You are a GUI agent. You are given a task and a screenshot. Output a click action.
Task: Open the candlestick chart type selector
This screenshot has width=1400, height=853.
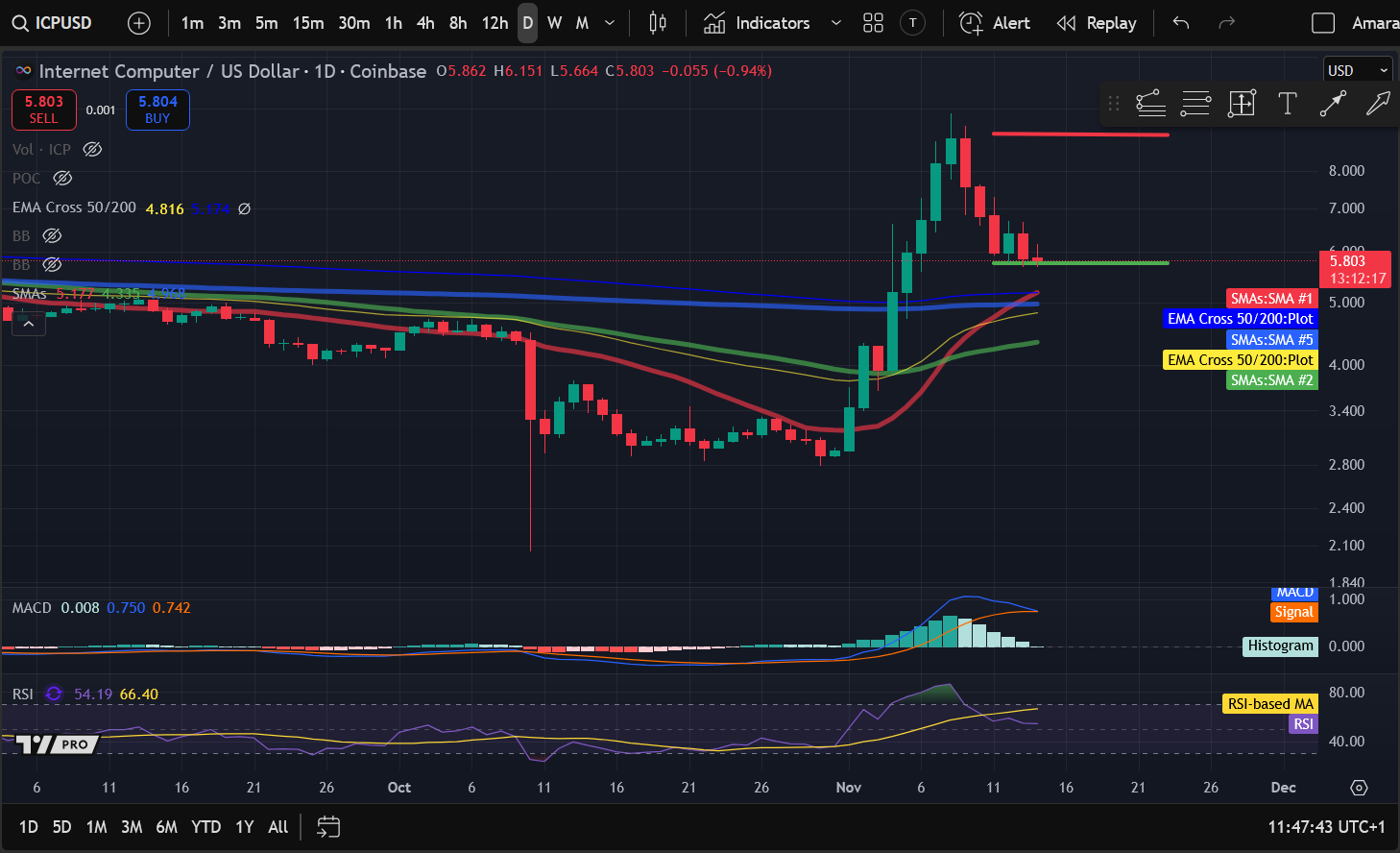658,23
